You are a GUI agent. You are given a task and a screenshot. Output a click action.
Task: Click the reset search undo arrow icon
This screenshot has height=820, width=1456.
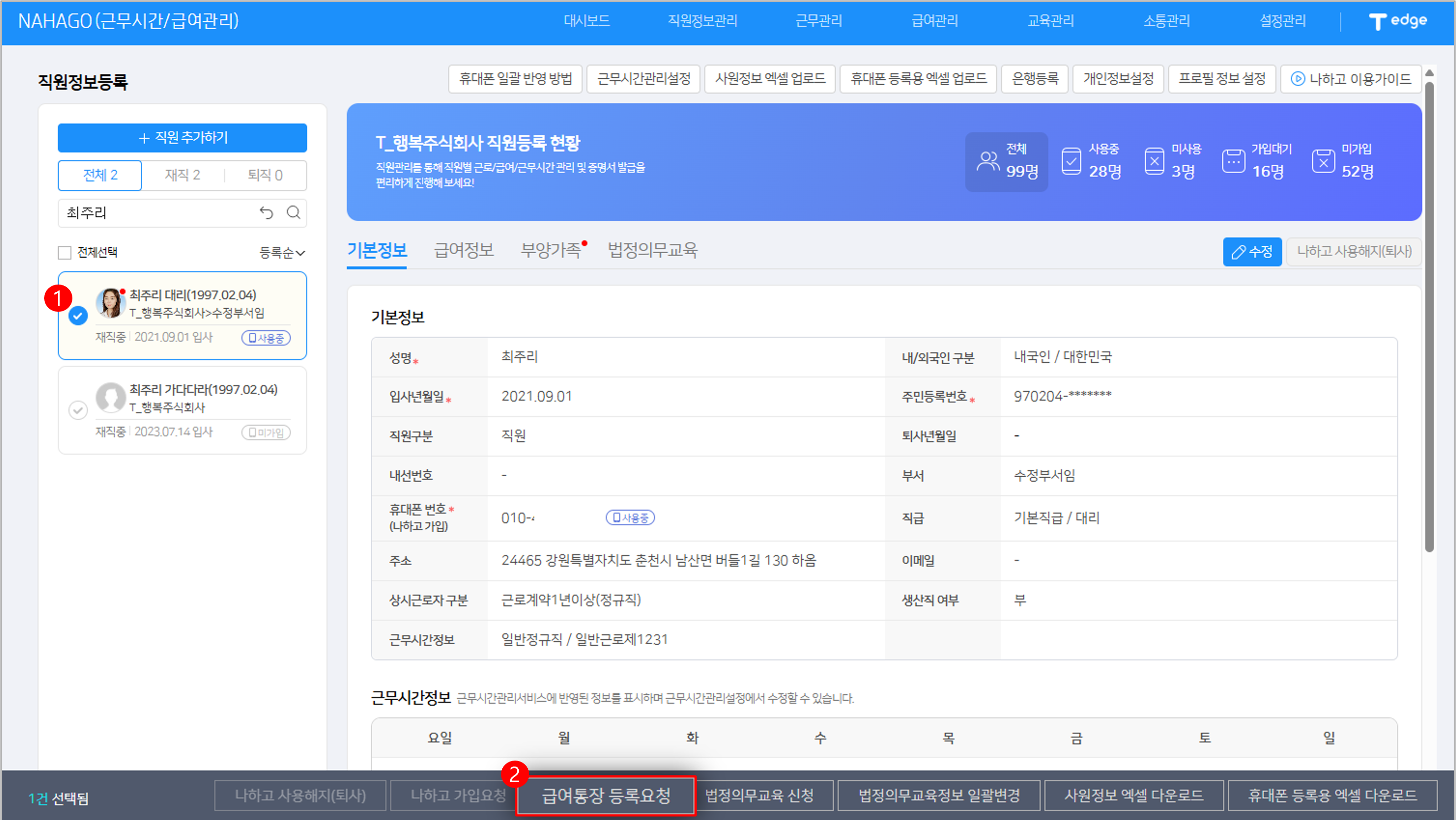tap(266, 213)
